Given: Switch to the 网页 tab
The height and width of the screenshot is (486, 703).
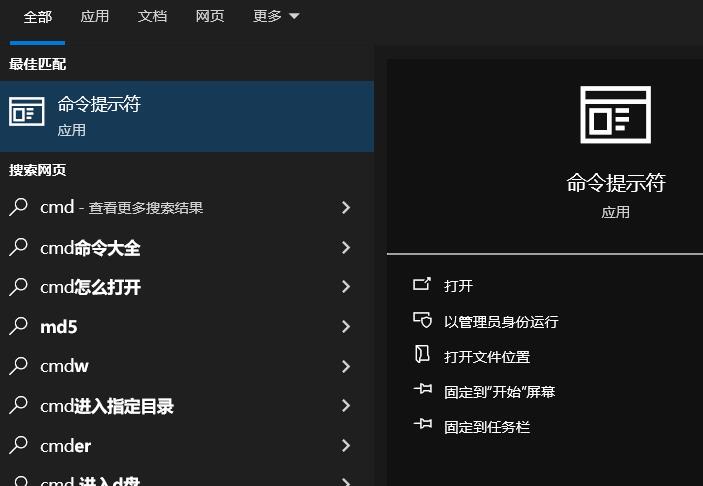Looking at the screenshot, I should click(210, 17).
